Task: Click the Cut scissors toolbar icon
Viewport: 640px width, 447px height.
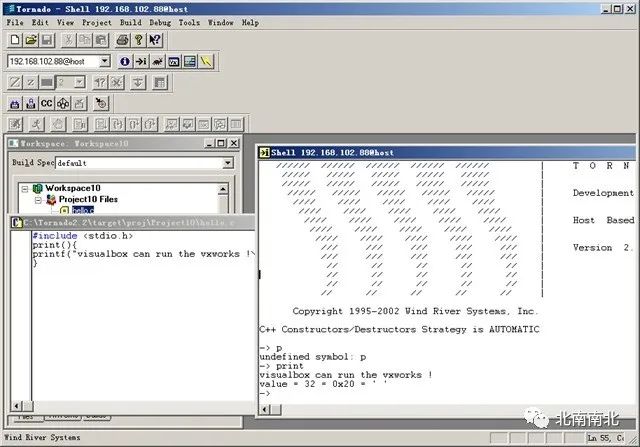Action: click(x=68, y=40)
